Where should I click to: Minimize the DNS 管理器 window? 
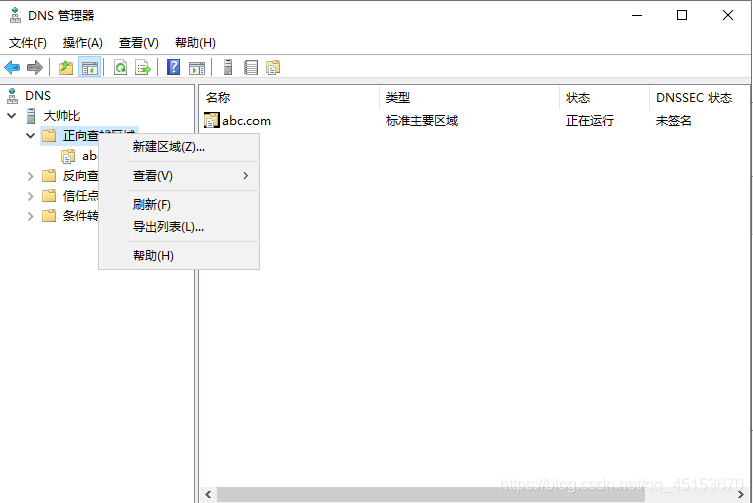click(x=637, y=15)
